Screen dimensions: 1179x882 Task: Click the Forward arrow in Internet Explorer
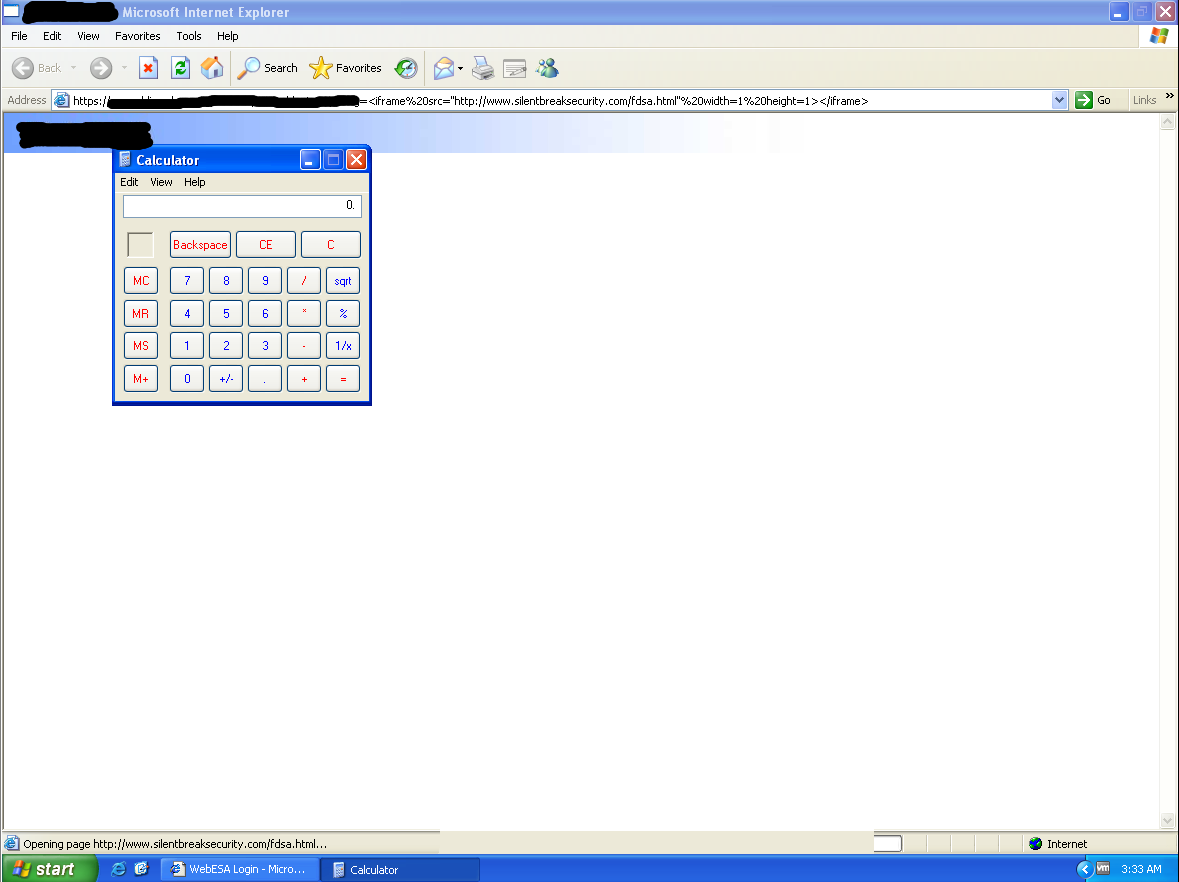pyautogui.click(x=101, y=68)
